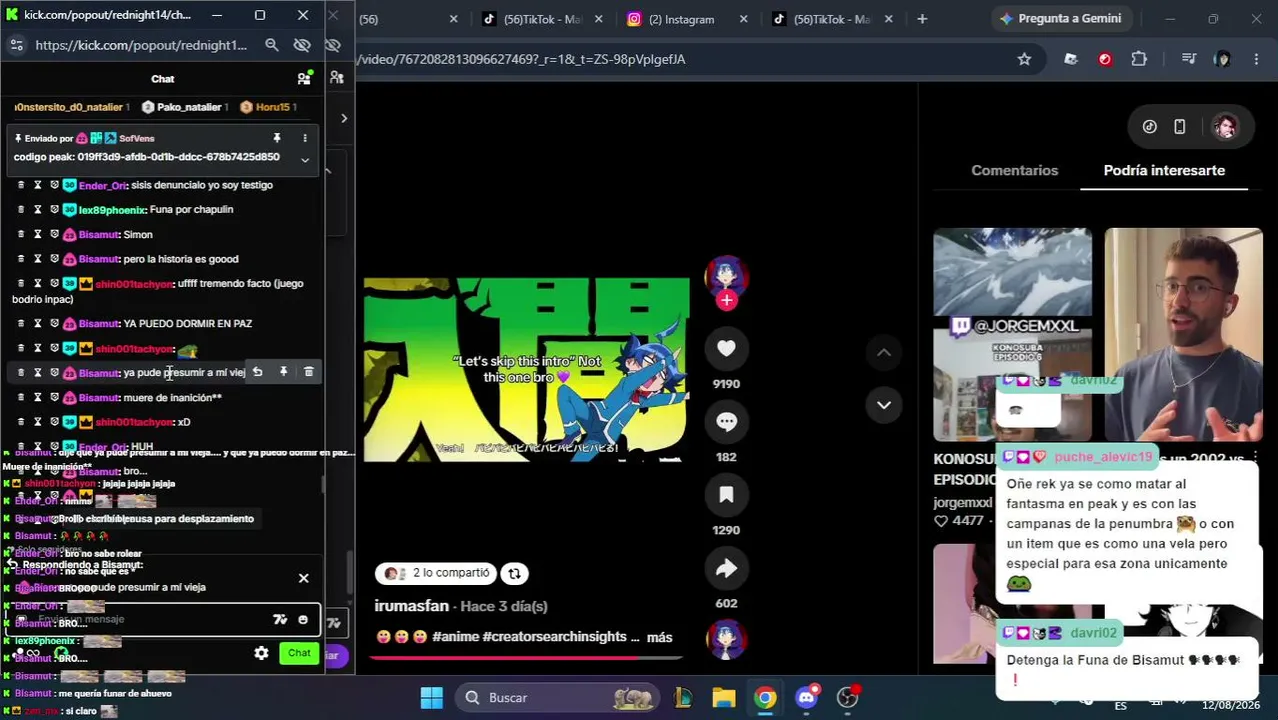Open Discord from taskbar
Image resolution: width=1278 pixels, height=720 pixels.
tap(807, 698)
